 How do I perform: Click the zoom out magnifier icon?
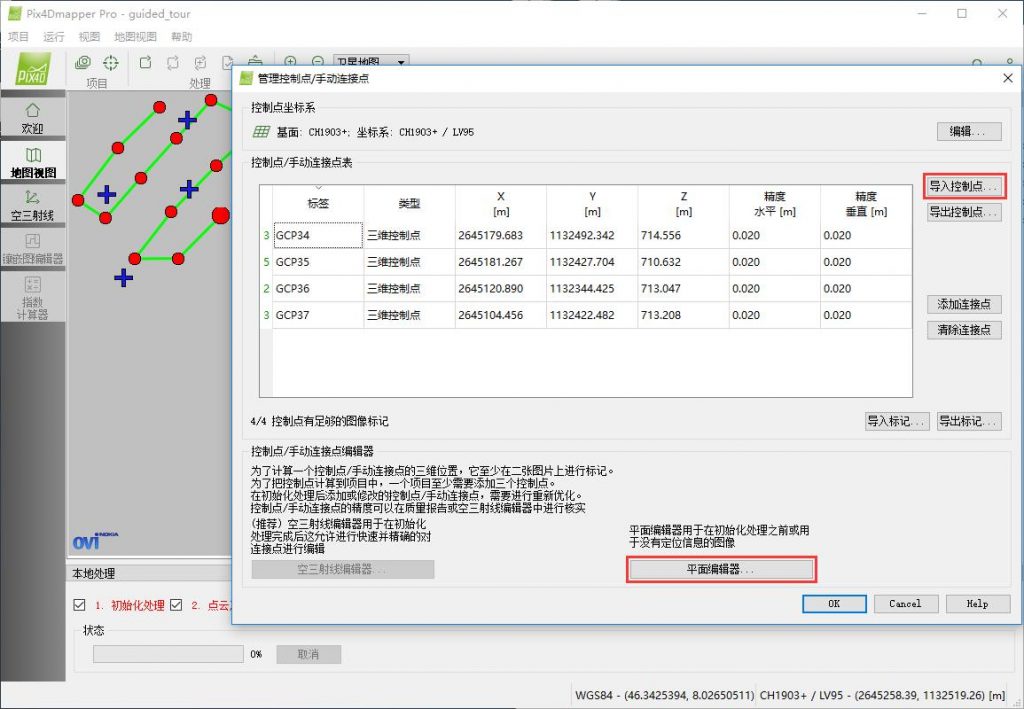[x=318, y=63]
